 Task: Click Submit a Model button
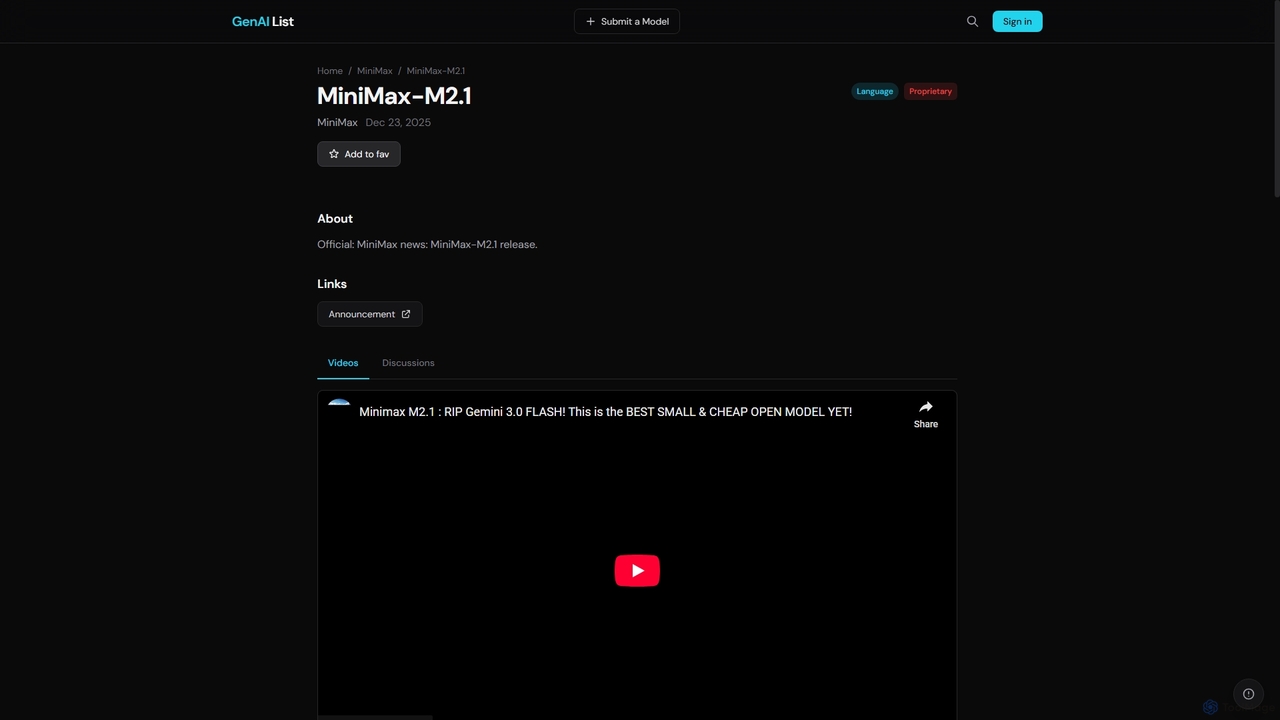click(x=627, y=21)
